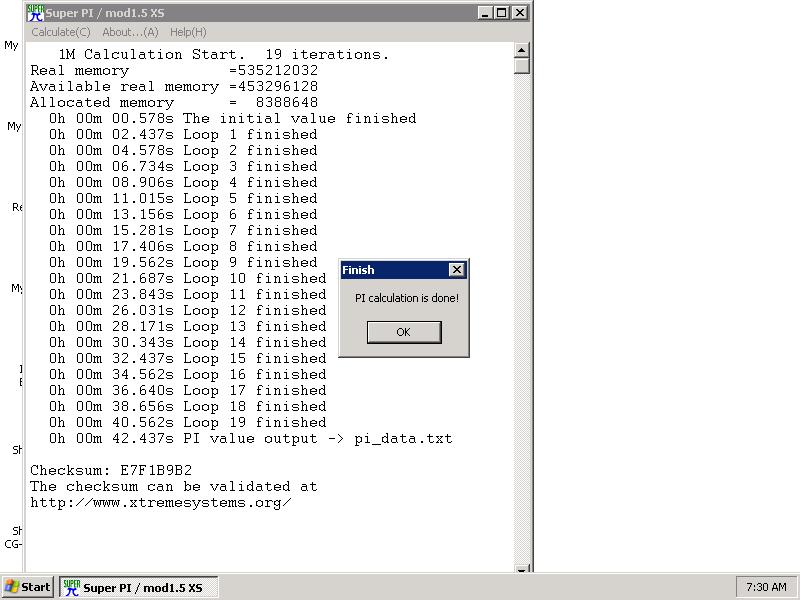The image size is (800, 600).
Task: Select Super PI taskbar button
Action: point(139,587)
